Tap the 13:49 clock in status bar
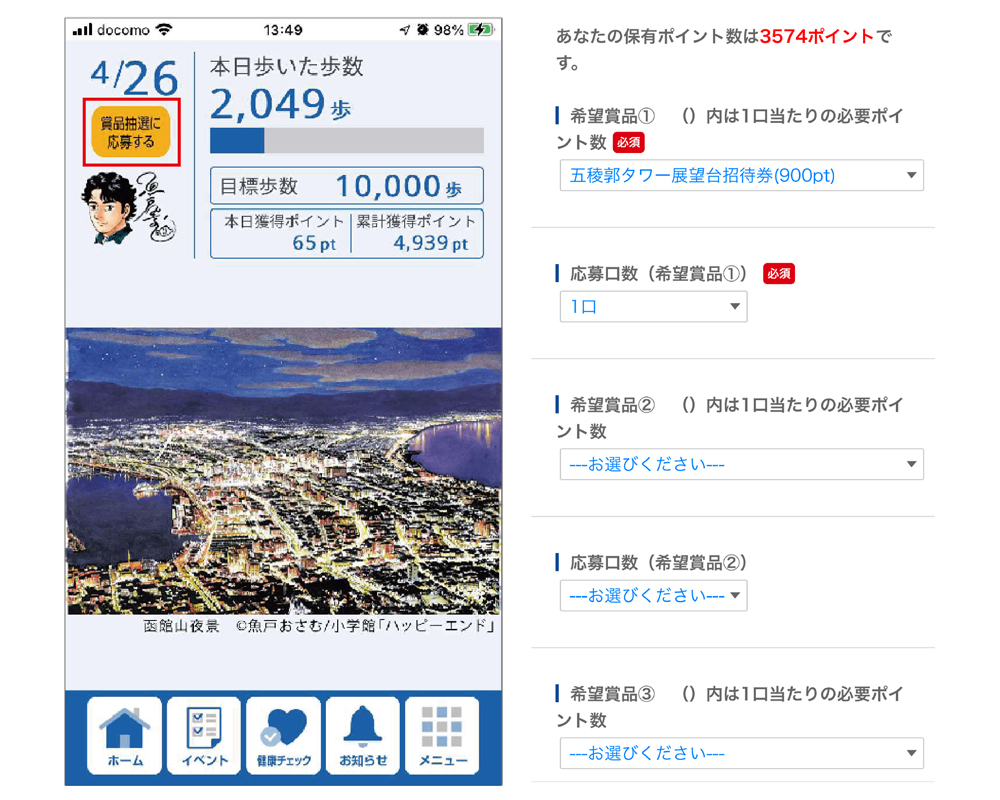The image size is (1000, 800). pyautogui.click(x=283, y=30)
